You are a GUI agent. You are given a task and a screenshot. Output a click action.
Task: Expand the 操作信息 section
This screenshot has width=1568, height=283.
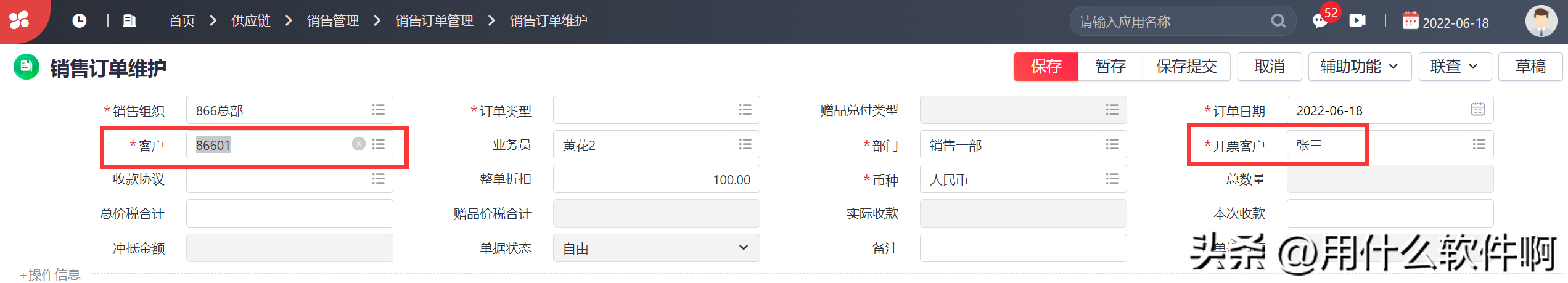49,274
